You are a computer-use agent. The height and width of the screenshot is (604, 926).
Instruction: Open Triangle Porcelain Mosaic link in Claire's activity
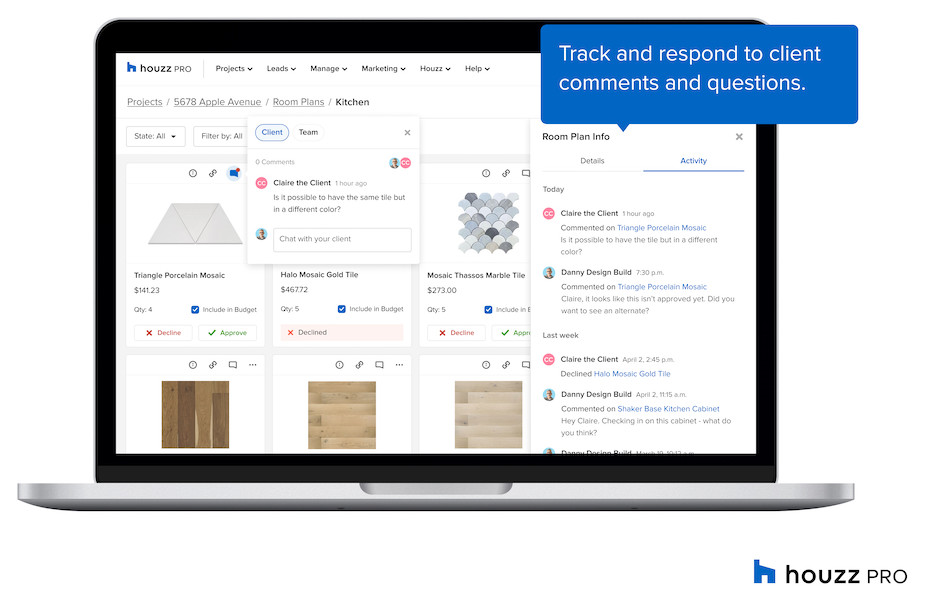pos(661,228)
